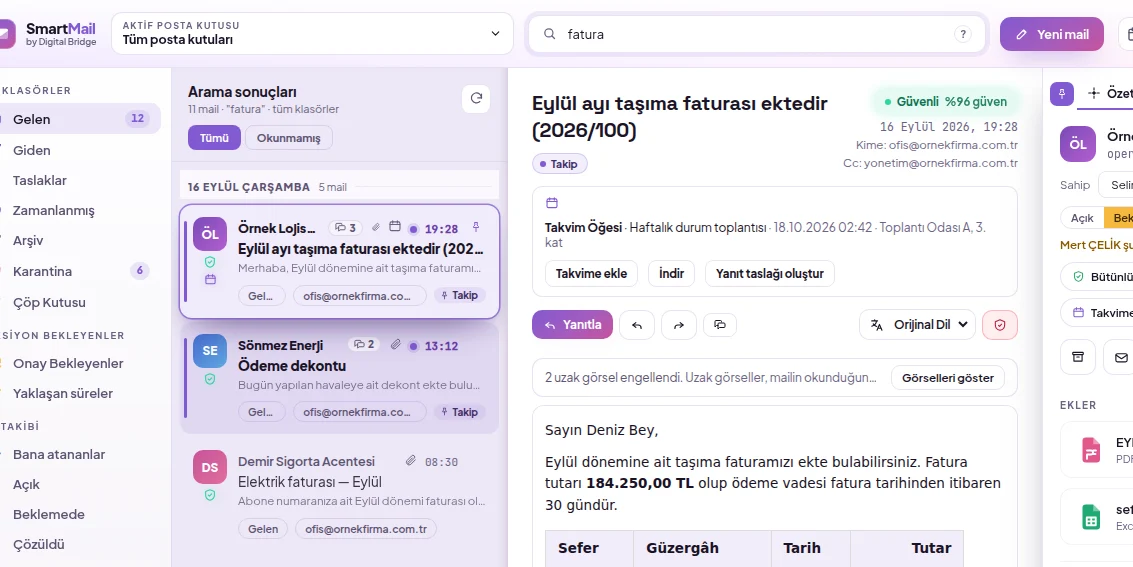This screenshot has width=1133, height=567.
Task: Open the PDF attachment icon under Ekler
Action: (x=1090, y=450)
